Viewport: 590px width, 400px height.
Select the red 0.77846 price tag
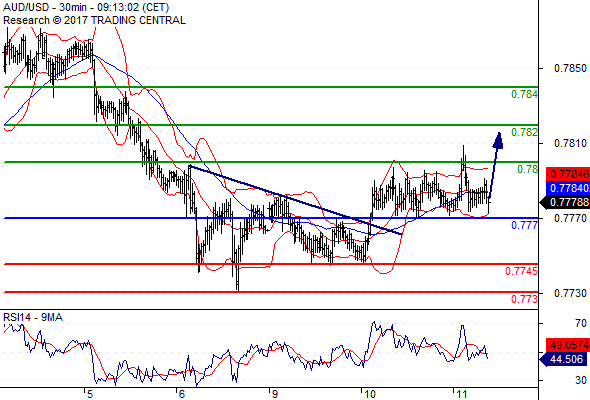pos(568,174)
